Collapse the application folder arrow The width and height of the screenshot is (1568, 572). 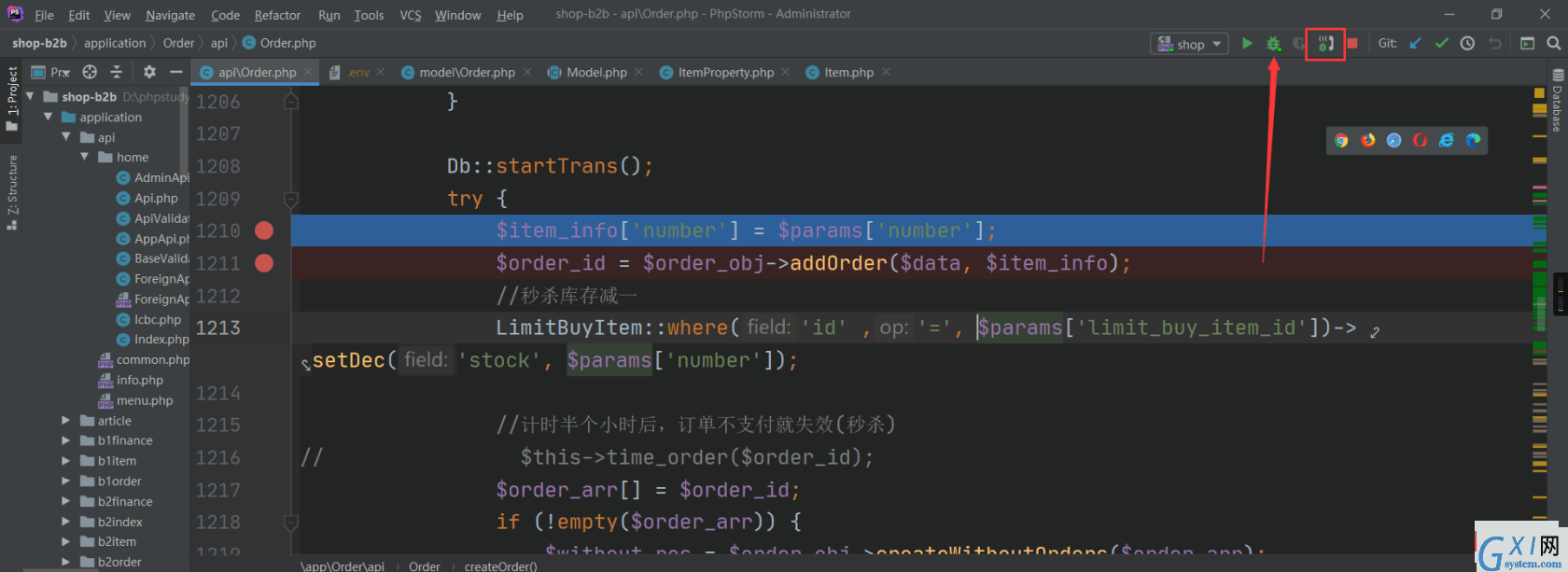click(49, 117)
